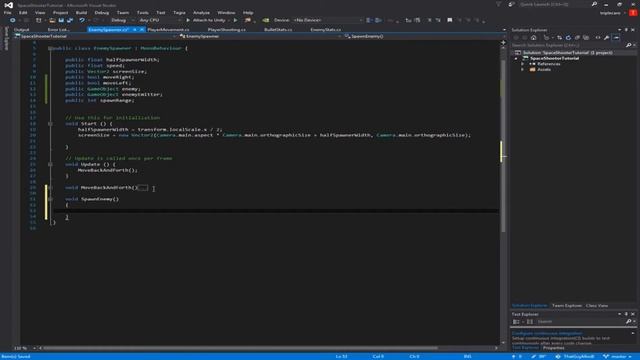Click the notifications filter funnel icon
The image size is (640, 360).
(x=498, y=4)
